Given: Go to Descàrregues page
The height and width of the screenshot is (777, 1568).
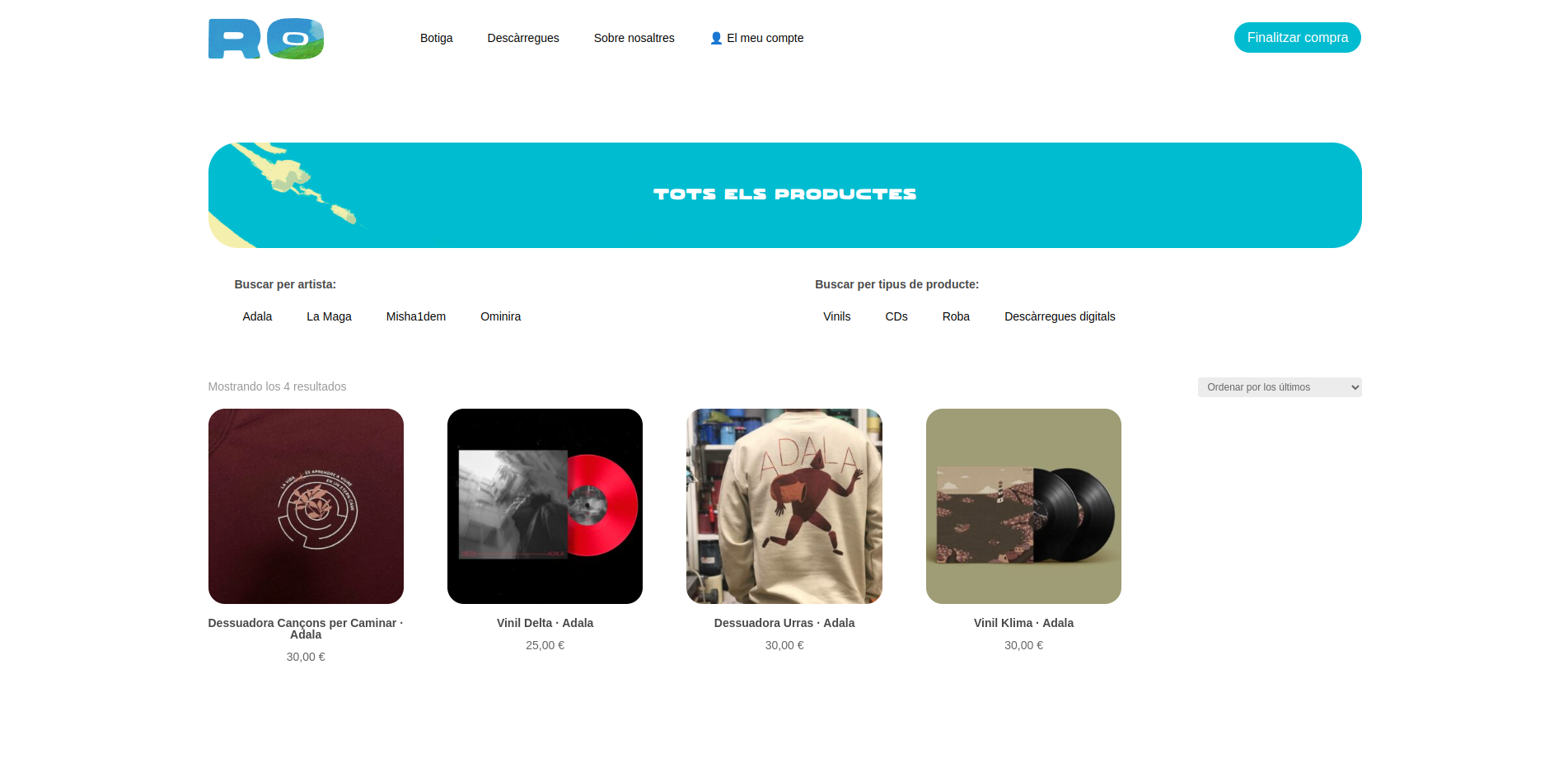Looking at the screenshot, I should [x=523, y=38].
